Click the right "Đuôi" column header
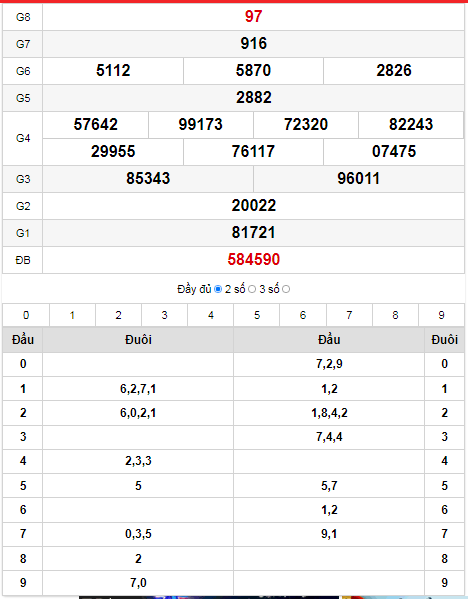468x599 pixels. tap(444, 340)
